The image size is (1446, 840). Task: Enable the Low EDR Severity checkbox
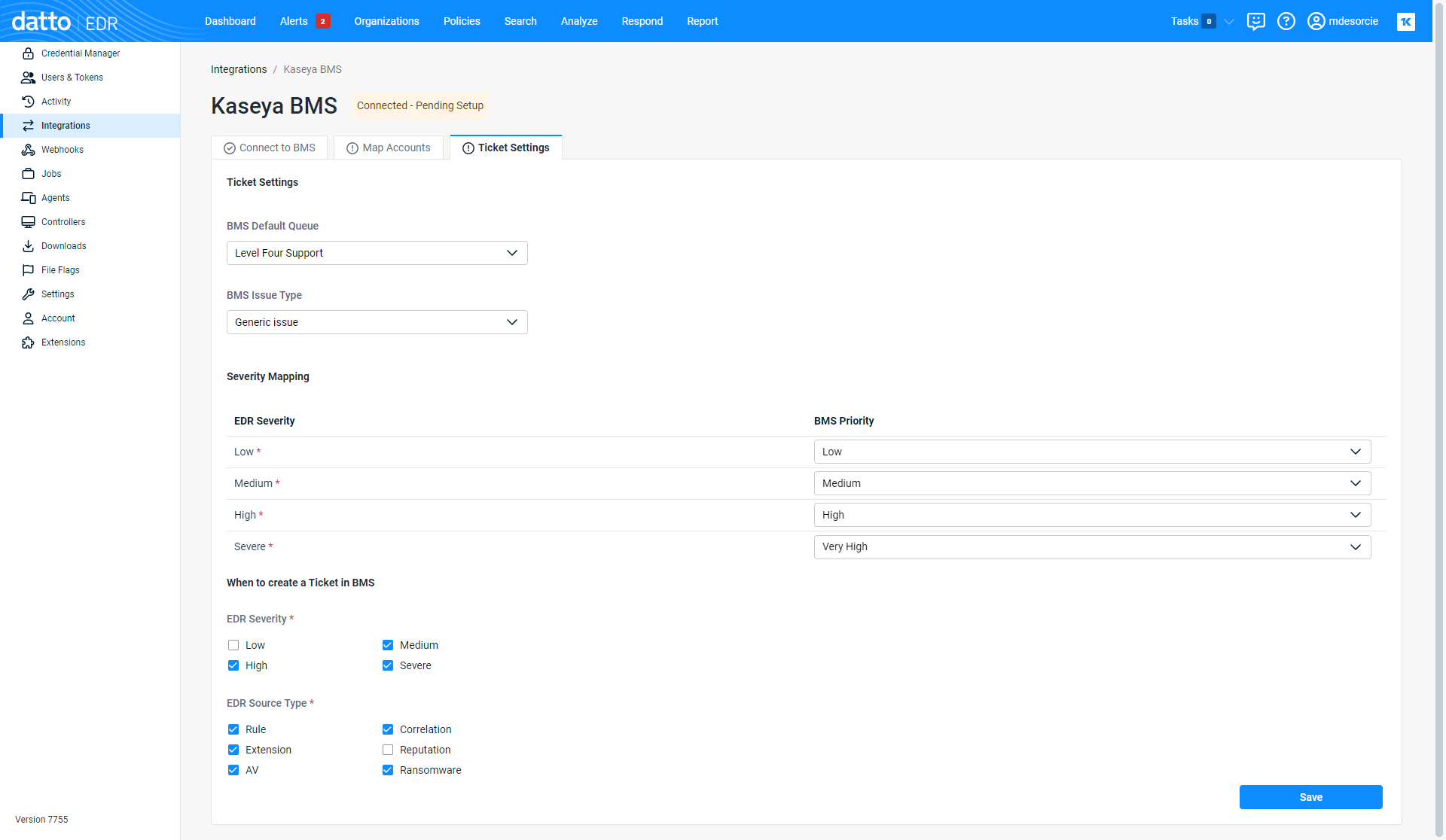[233, 645]
